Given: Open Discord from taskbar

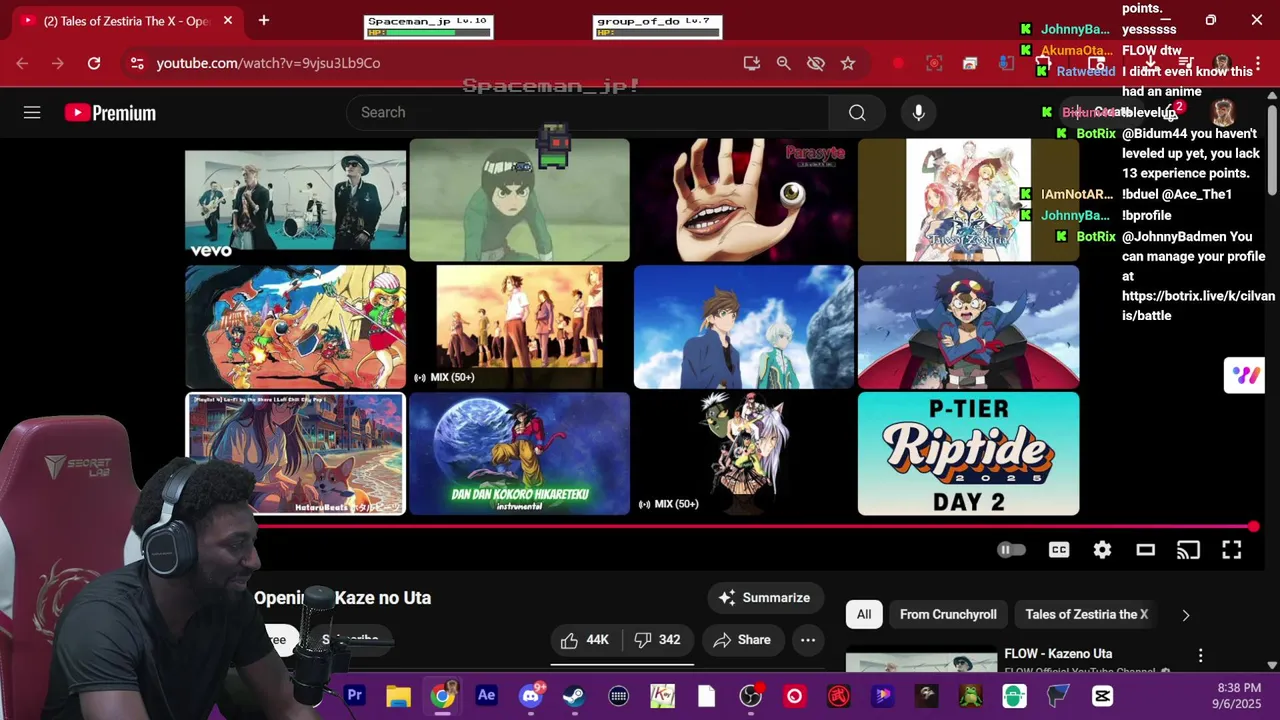Looking at the screenshot, I should [x=530, y=695].
